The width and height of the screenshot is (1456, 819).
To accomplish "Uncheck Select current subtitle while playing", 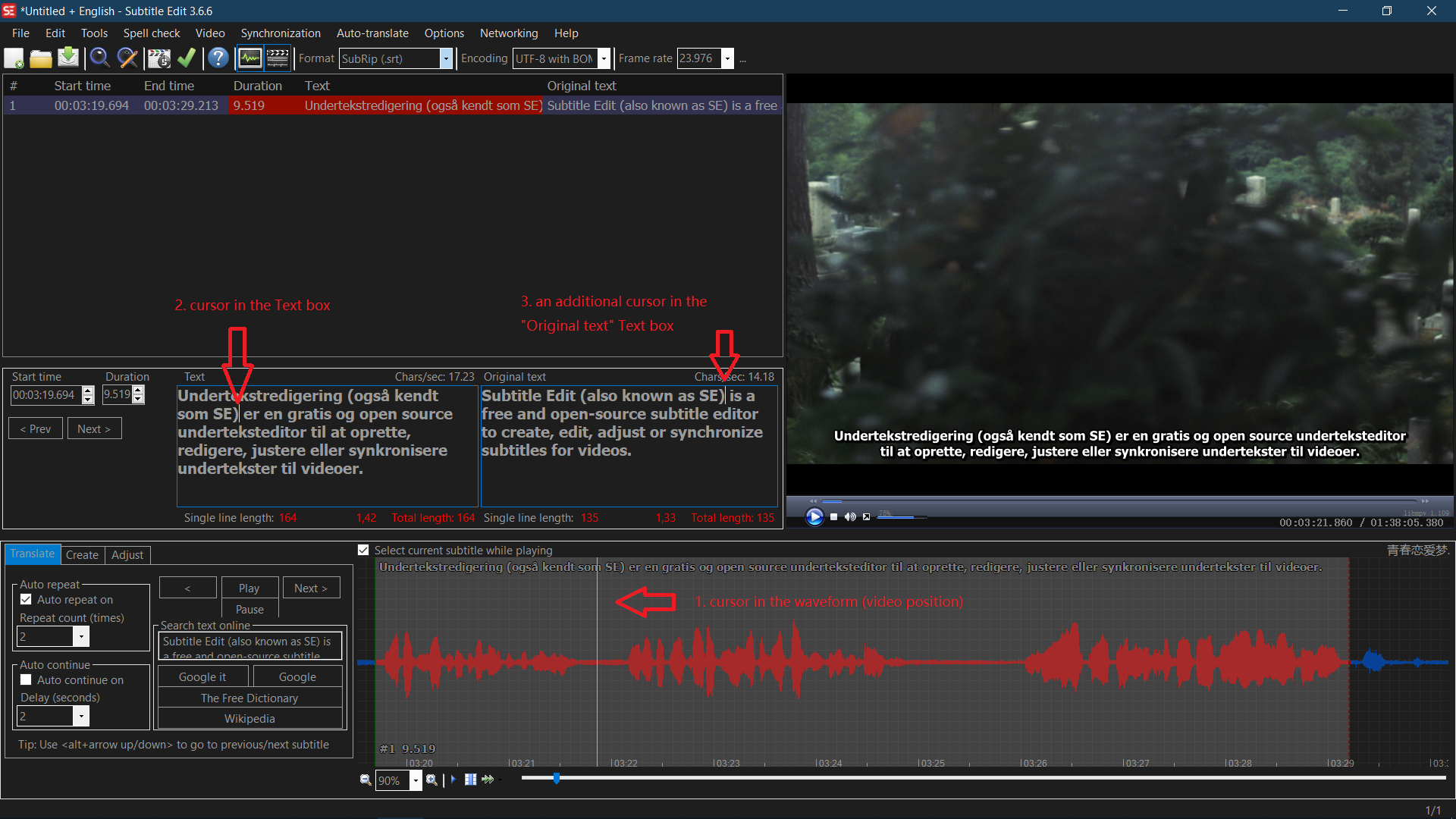I will [363, 550].
